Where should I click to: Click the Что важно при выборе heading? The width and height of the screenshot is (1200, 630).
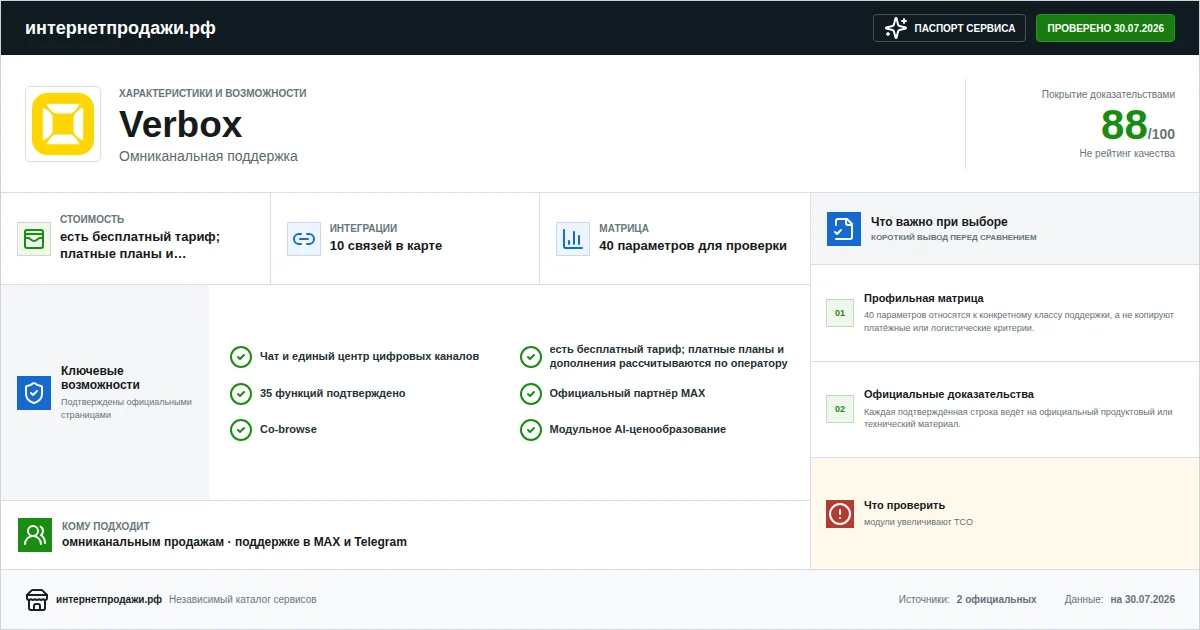[x=939, y=222]
